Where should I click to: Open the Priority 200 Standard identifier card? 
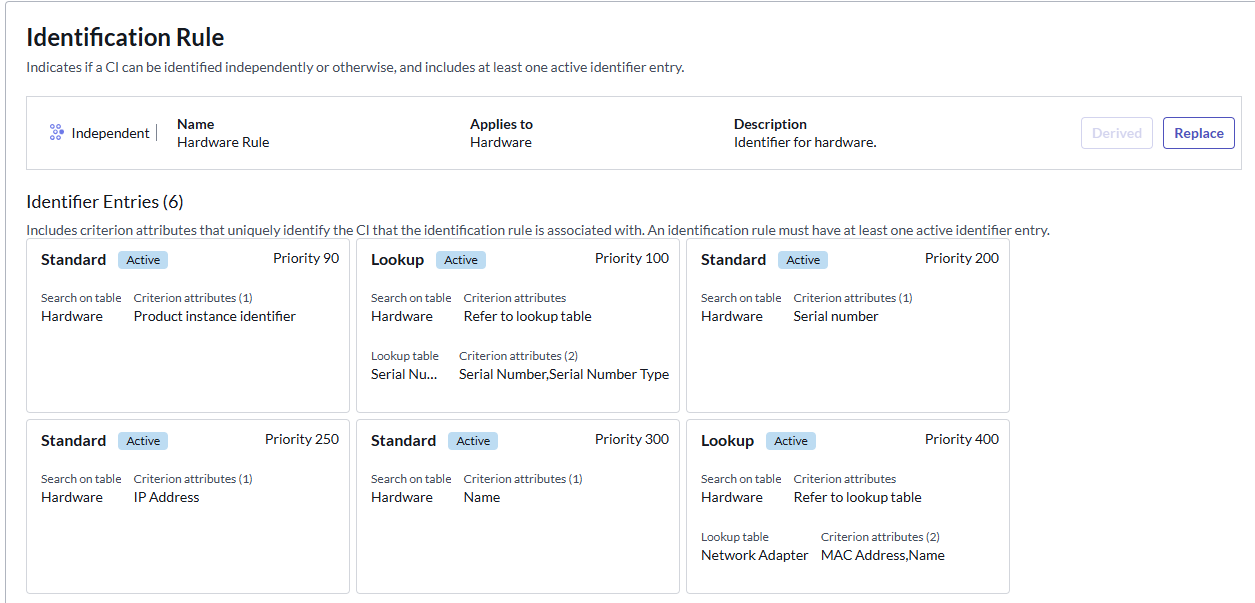(848, 325)
